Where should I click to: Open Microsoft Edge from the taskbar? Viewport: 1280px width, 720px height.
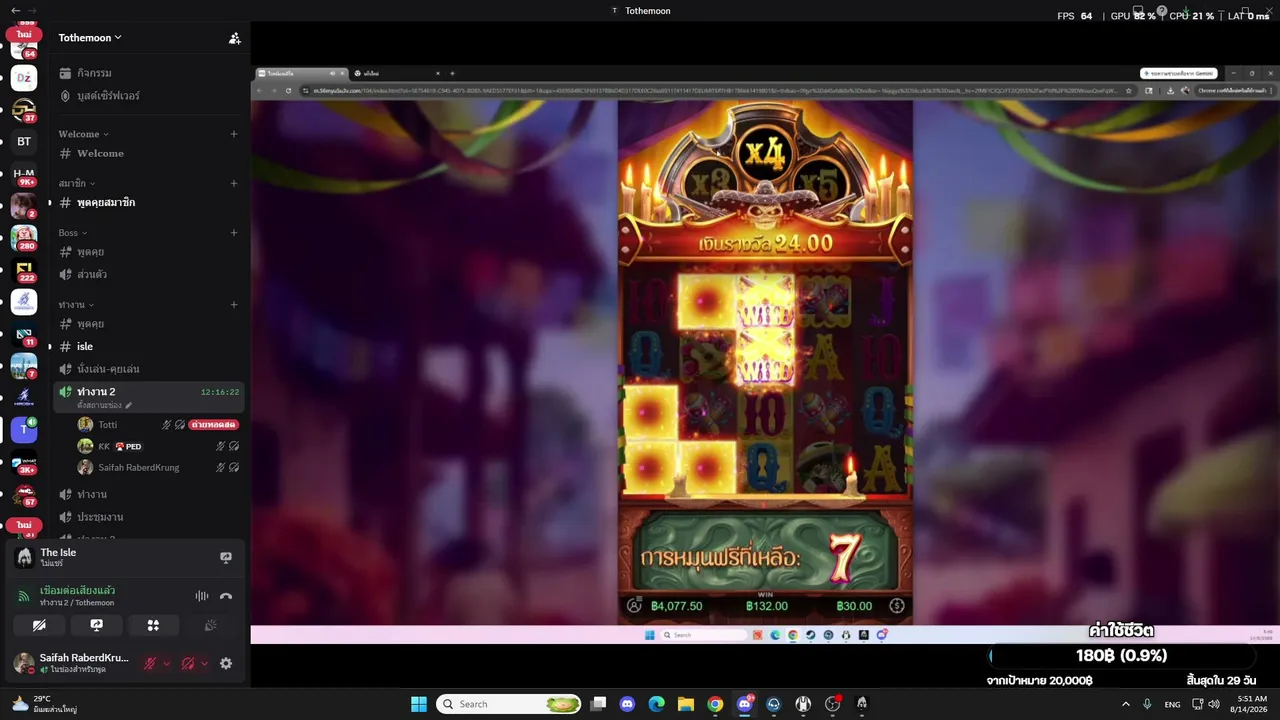click(656, 704)
